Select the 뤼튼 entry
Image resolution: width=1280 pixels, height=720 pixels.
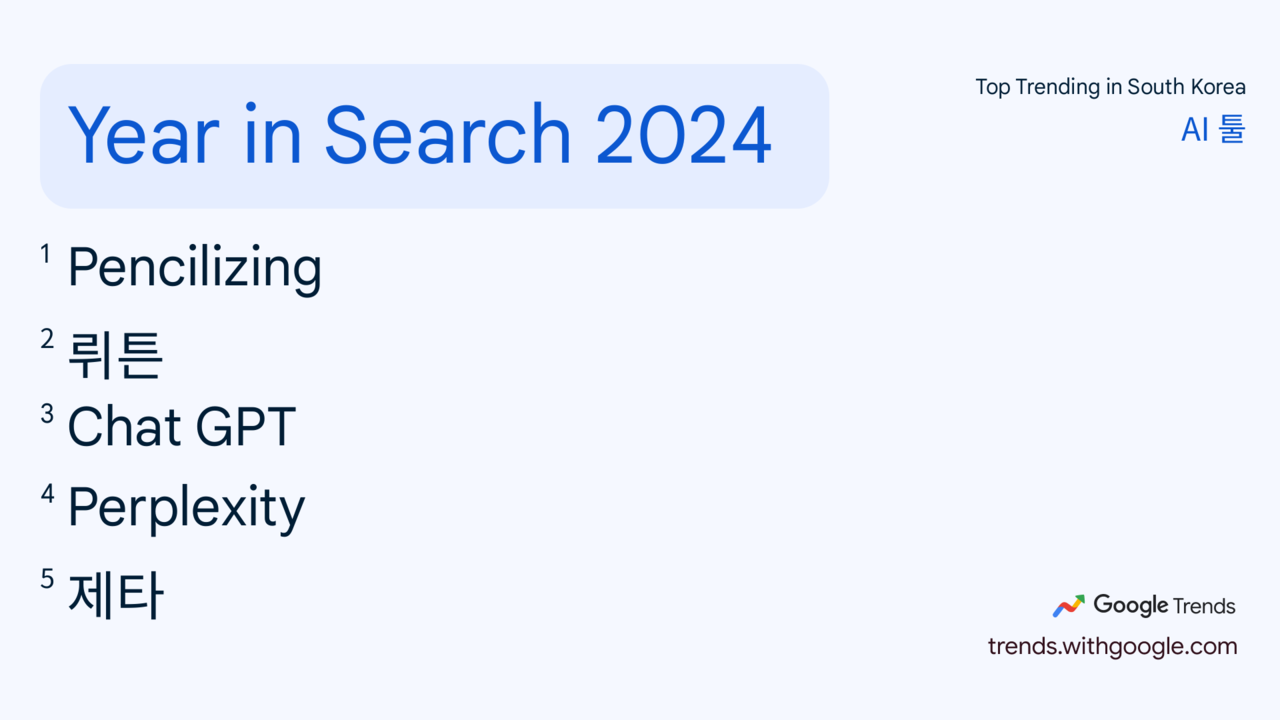tap(115, 355)
